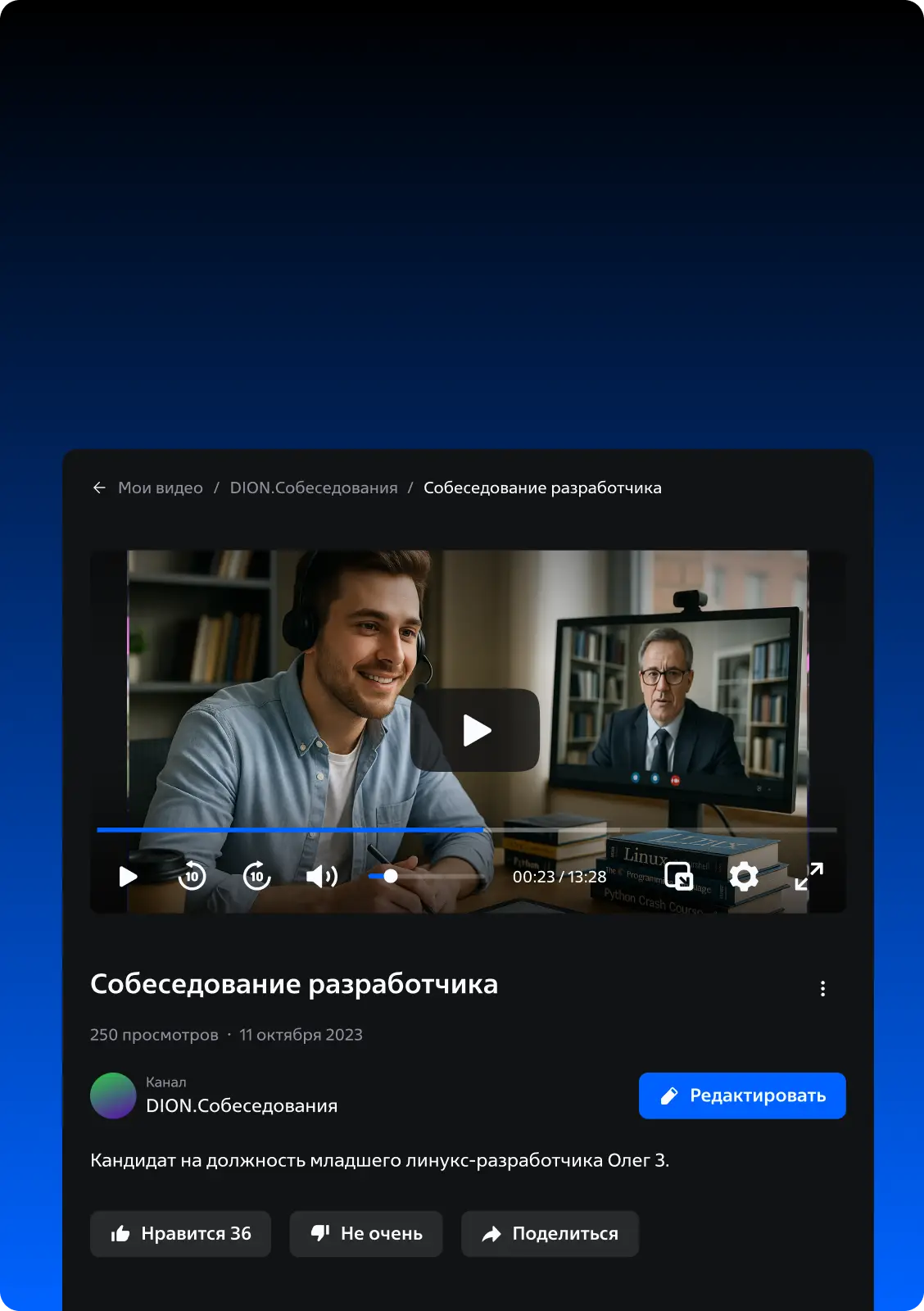The height and width of the screenshot is (1311, 924).
Task: Open the DION.Собеседования channel avatar
Action: tap(113, 1096)
